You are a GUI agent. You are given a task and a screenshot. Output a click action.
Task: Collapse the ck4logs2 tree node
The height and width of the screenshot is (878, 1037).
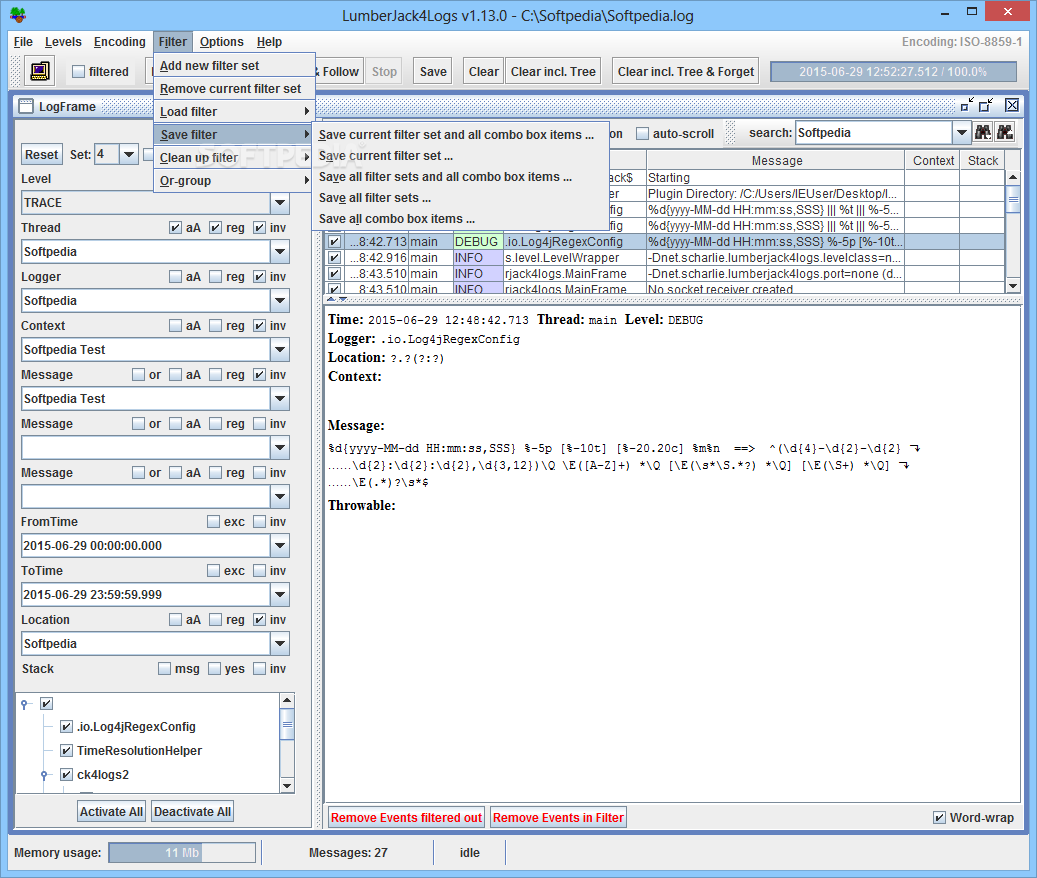[44, 774]
